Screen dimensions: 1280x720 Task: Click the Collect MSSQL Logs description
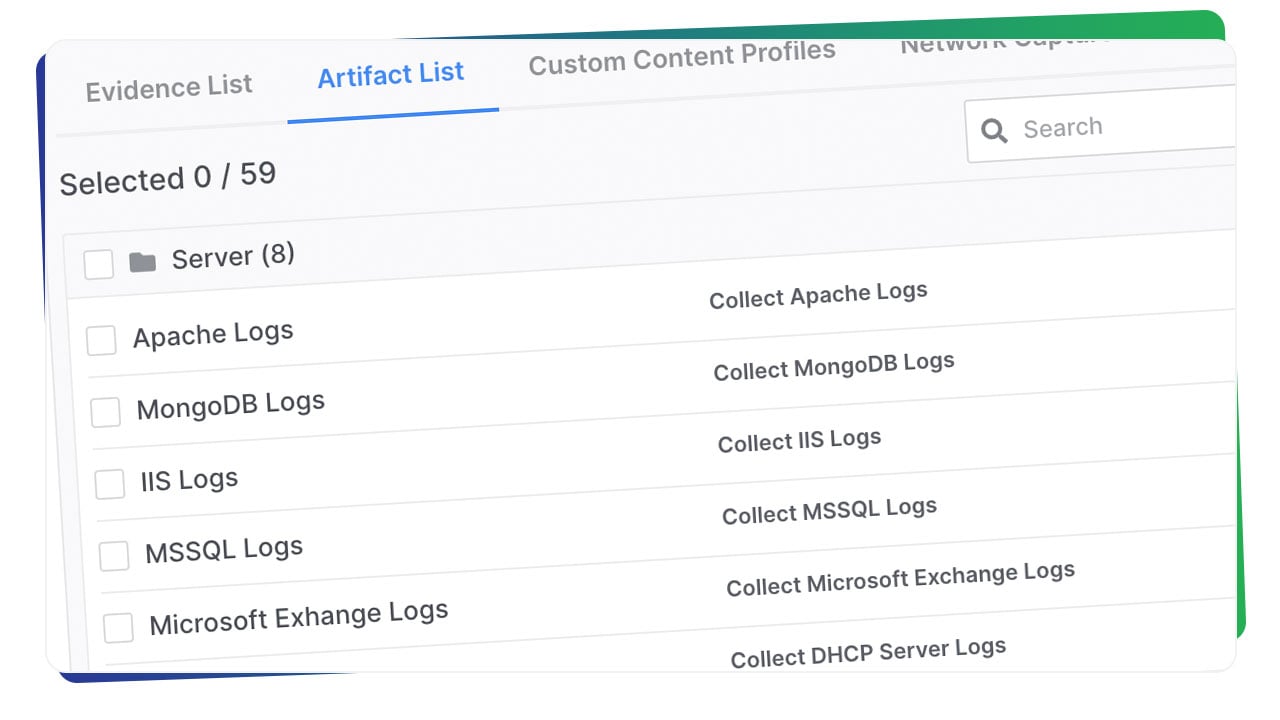829,511
